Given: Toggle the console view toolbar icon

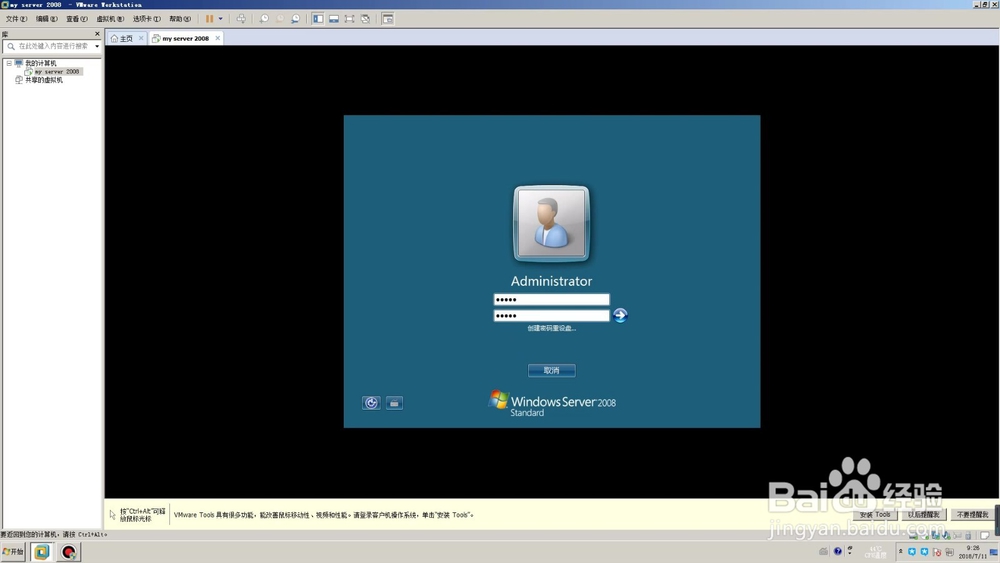Looking at the screenshot, I should (x=388, y=18).
